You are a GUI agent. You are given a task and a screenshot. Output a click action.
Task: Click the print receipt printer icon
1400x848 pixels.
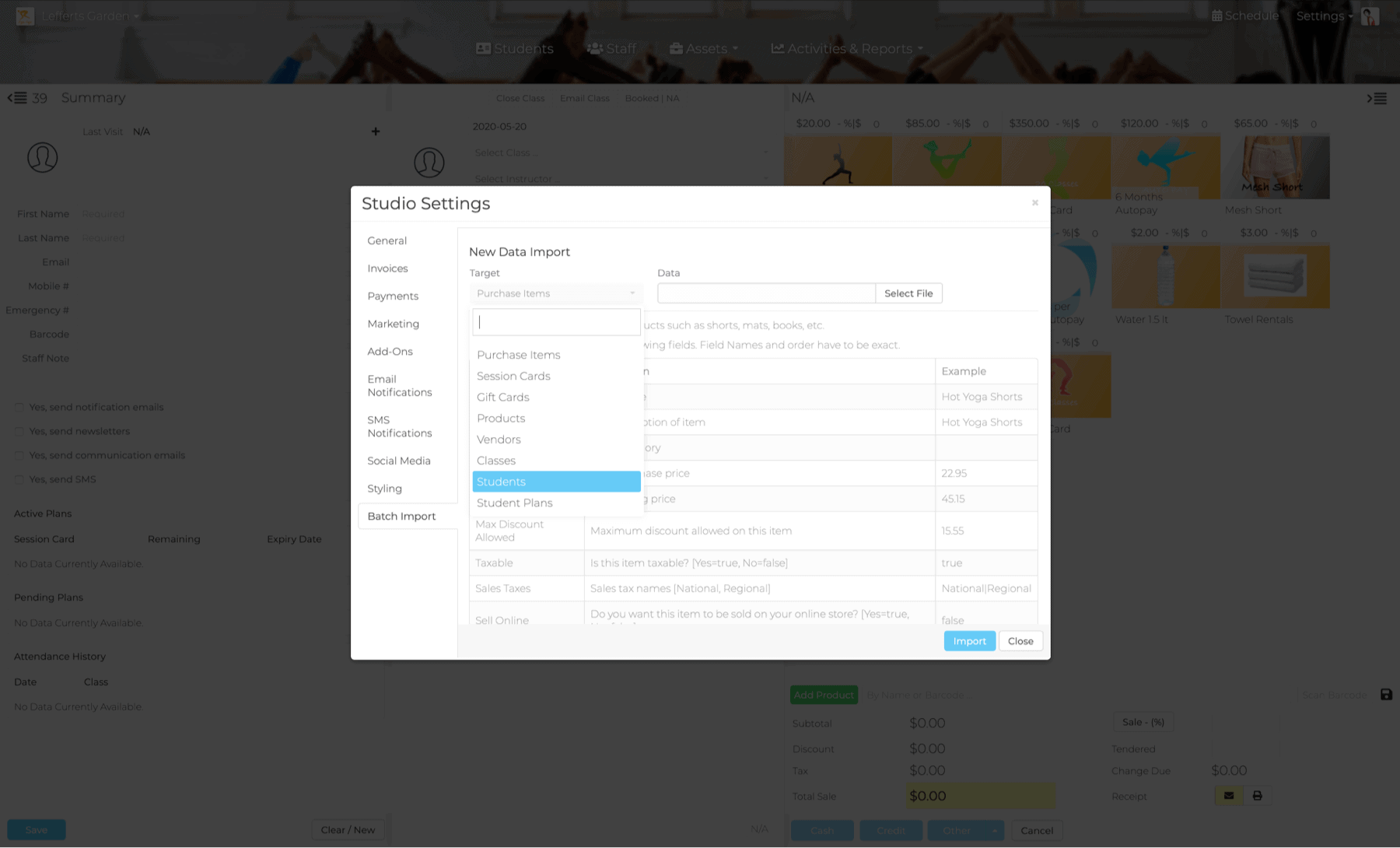point(1257,796)
